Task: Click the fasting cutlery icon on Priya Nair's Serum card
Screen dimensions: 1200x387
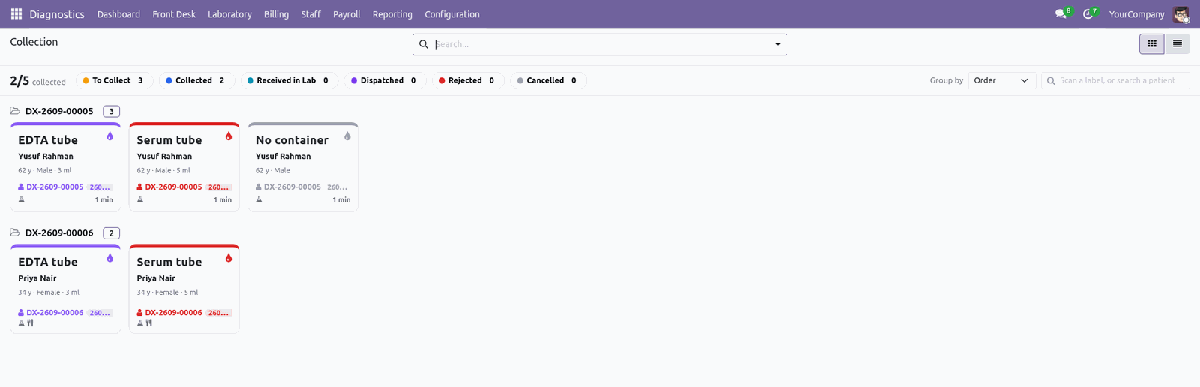Action: pos(149,322)
